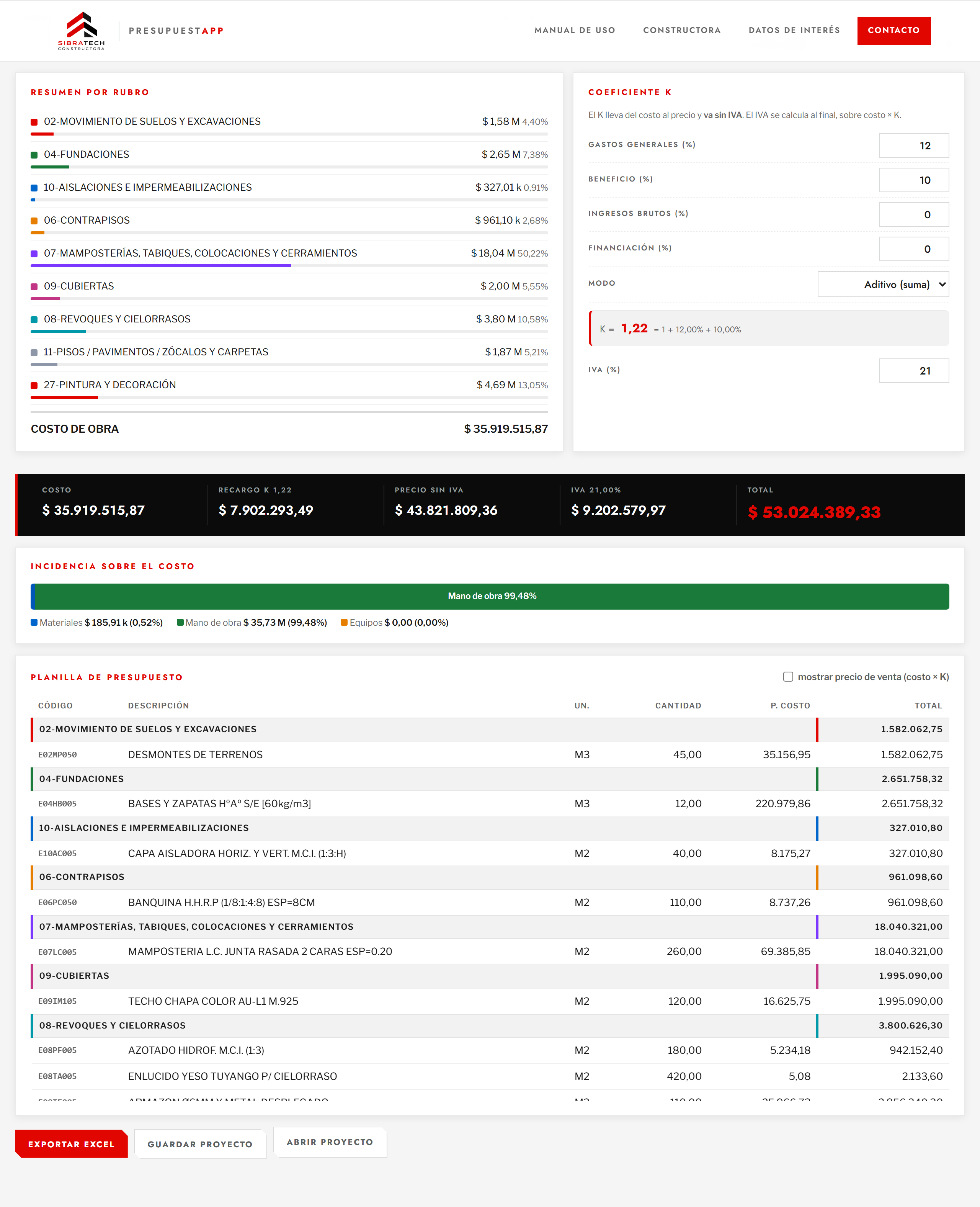Select the 08-Revoques y Cielorrasos summary row
The height and width of the screenshot is (1207, 980).
(289, 323)
